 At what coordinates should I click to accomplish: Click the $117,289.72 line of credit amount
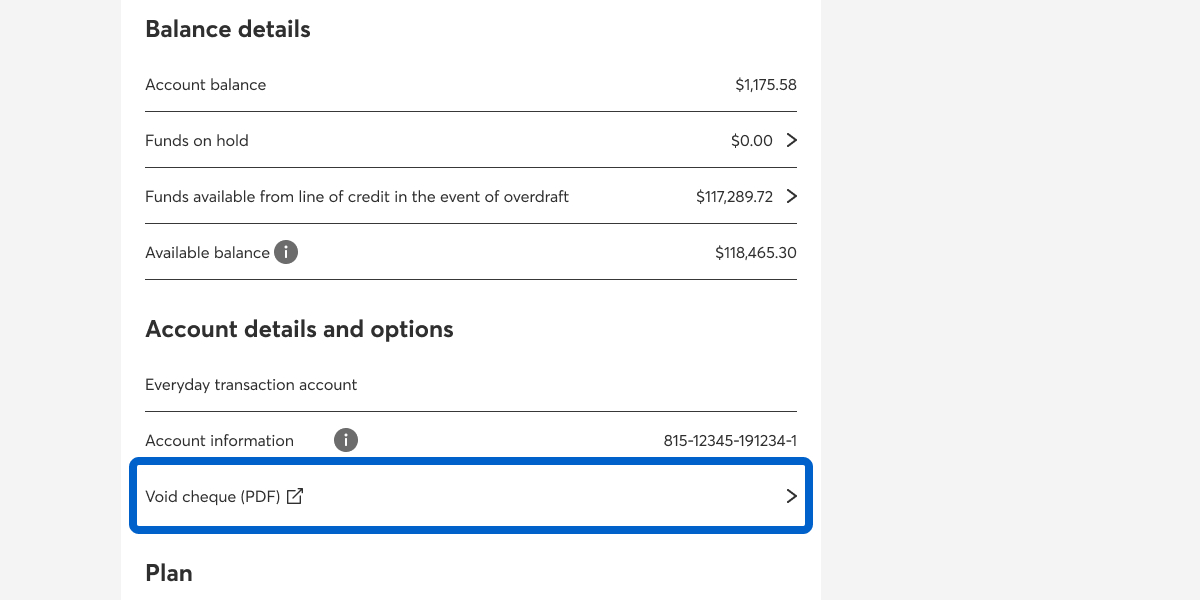(x=734, y=197)
